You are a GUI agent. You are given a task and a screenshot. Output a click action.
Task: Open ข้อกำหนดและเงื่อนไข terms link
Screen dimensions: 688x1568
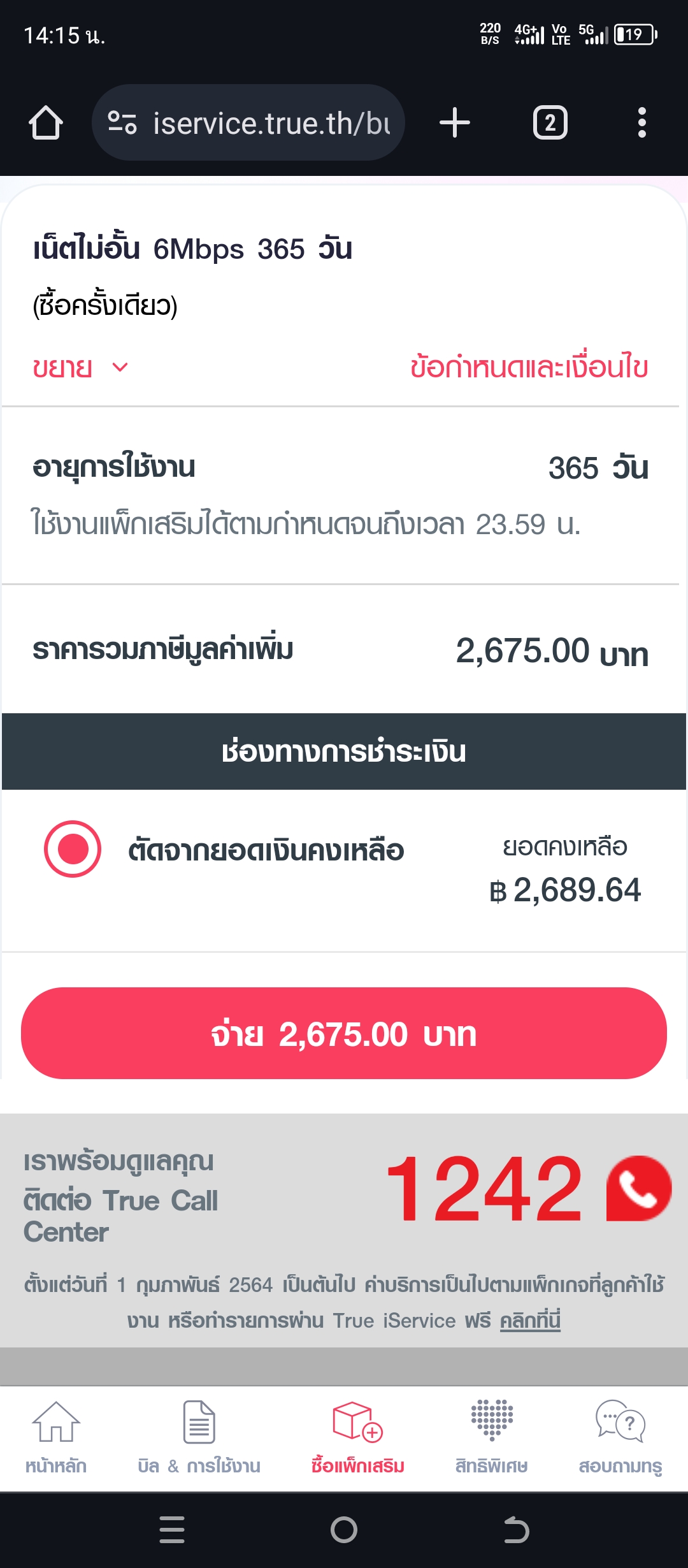pos(529,368)
